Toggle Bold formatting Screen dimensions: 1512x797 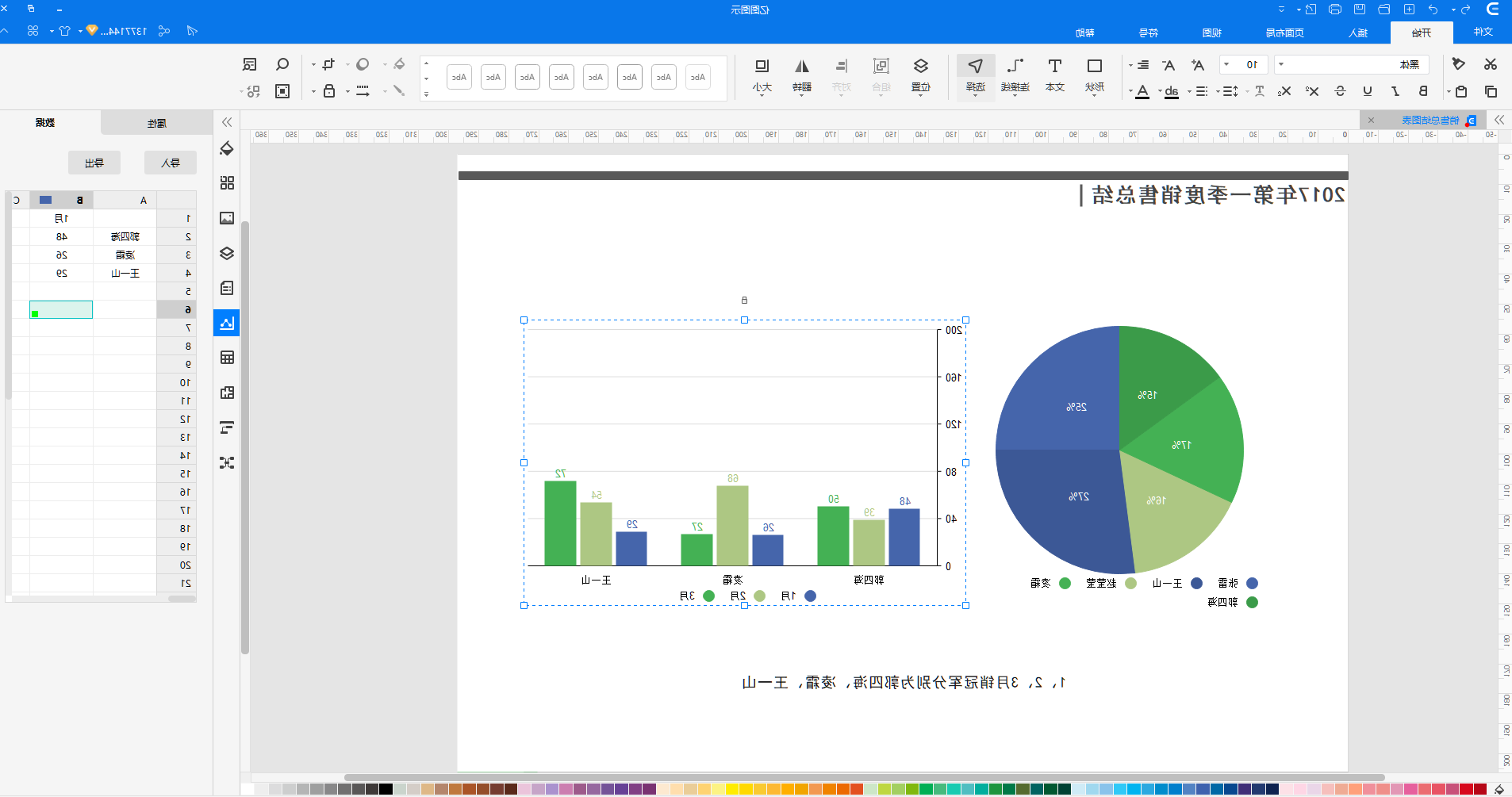coord(1423,91)
